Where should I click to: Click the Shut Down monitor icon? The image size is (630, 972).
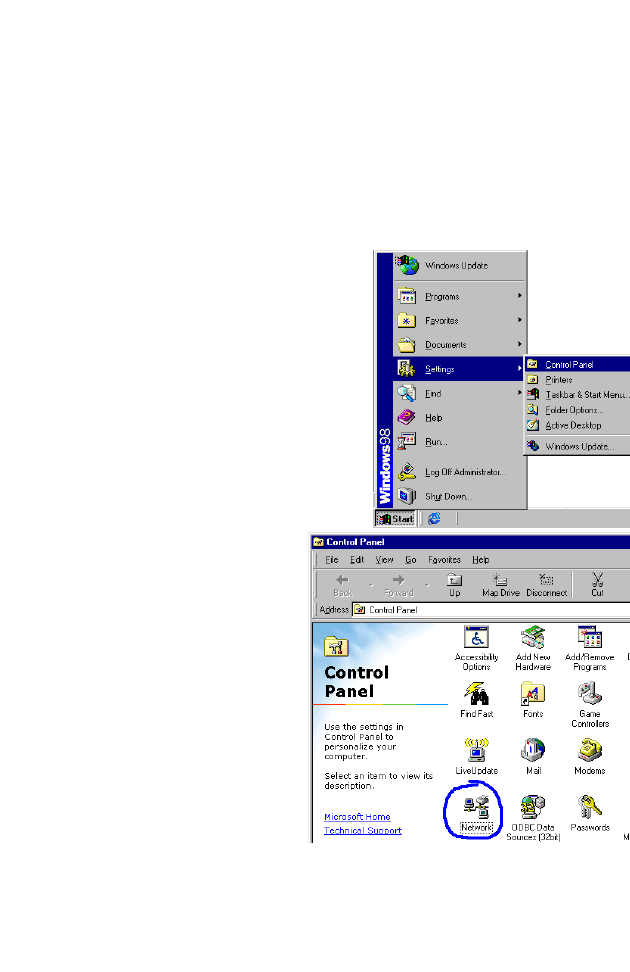tap(406, 496)
